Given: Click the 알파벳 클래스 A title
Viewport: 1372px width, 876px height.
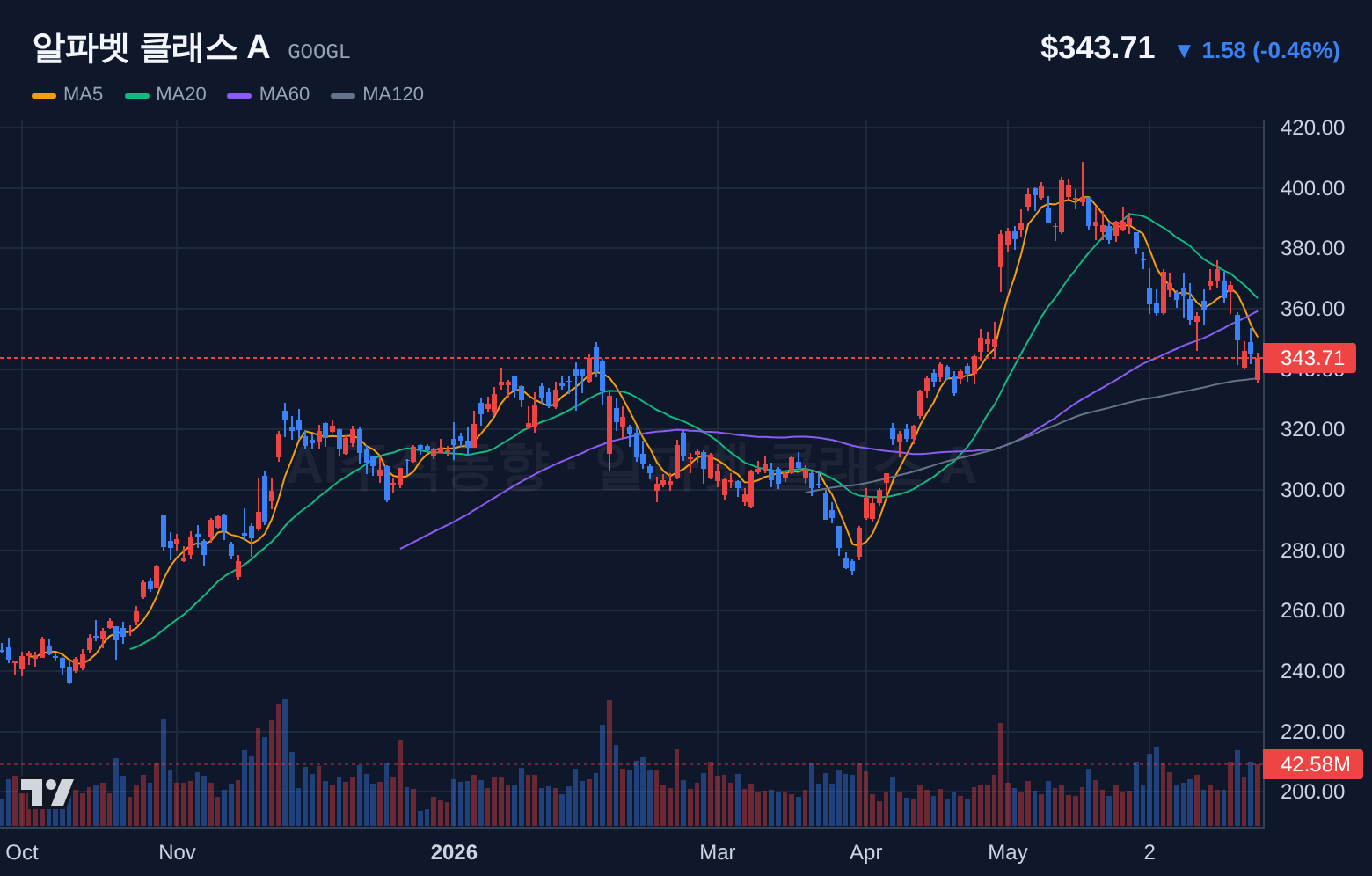Looking at the screenshot, I should tap(150, 47).
